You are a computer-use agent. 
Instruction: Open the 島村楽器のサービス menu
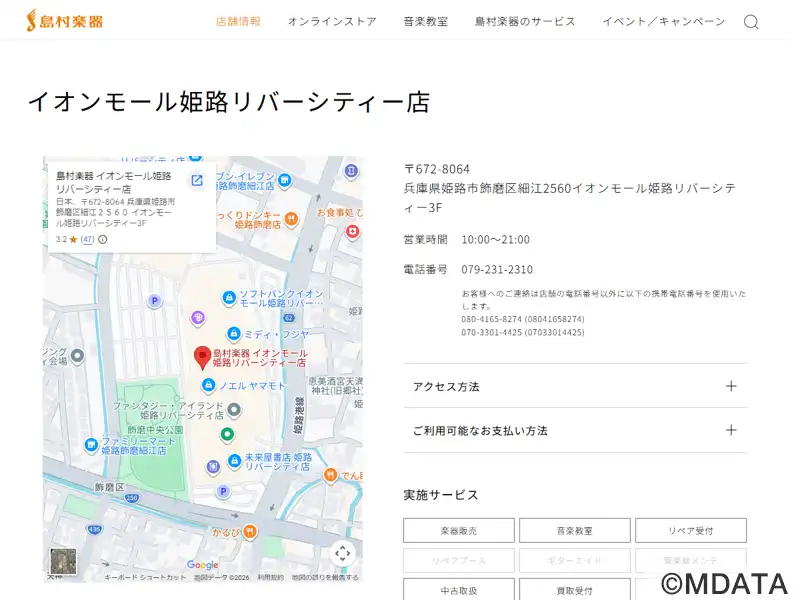pyautogui.click(x=525, y=21)
